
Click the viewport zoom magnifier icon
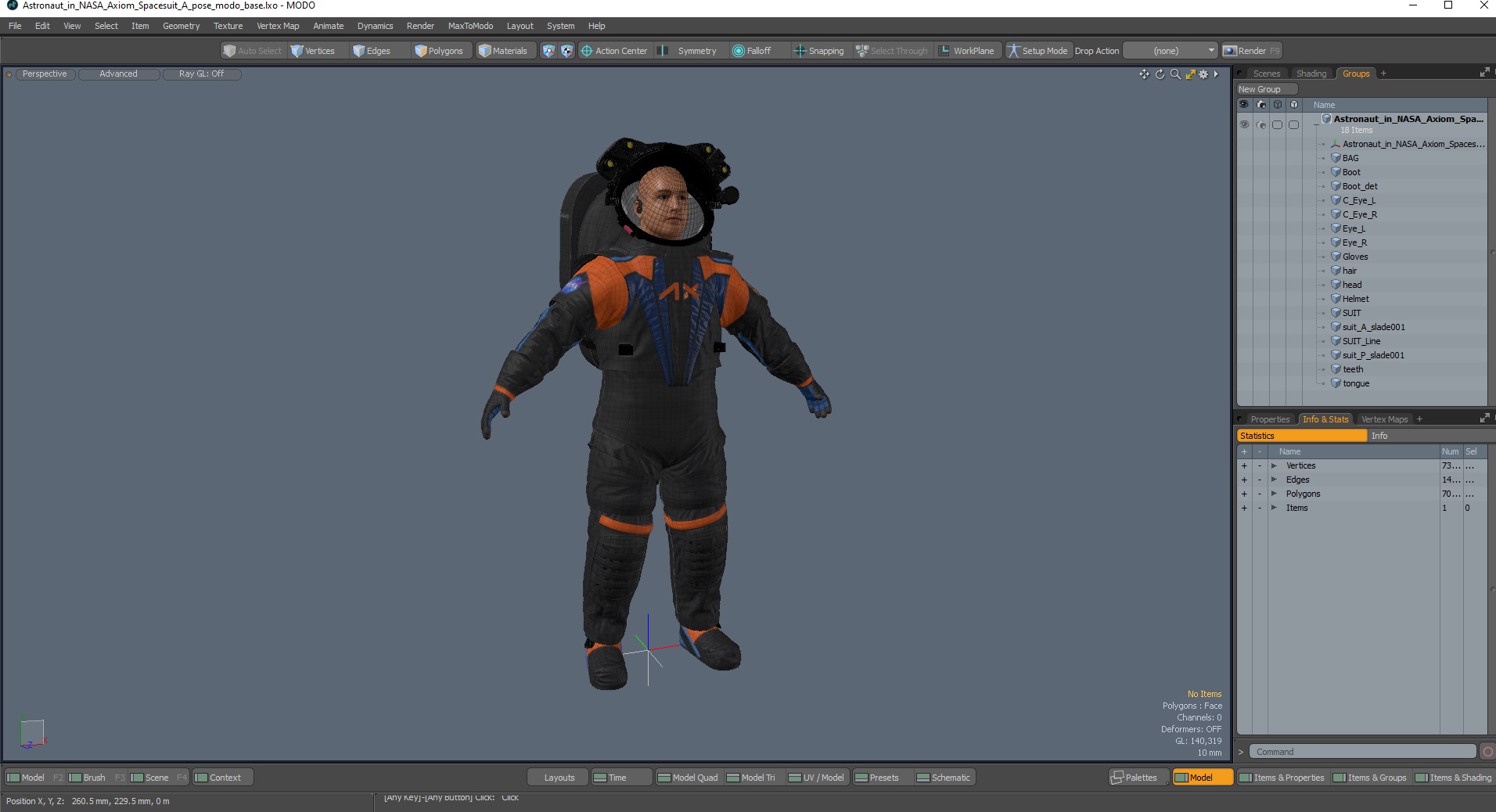point(1175,74)
